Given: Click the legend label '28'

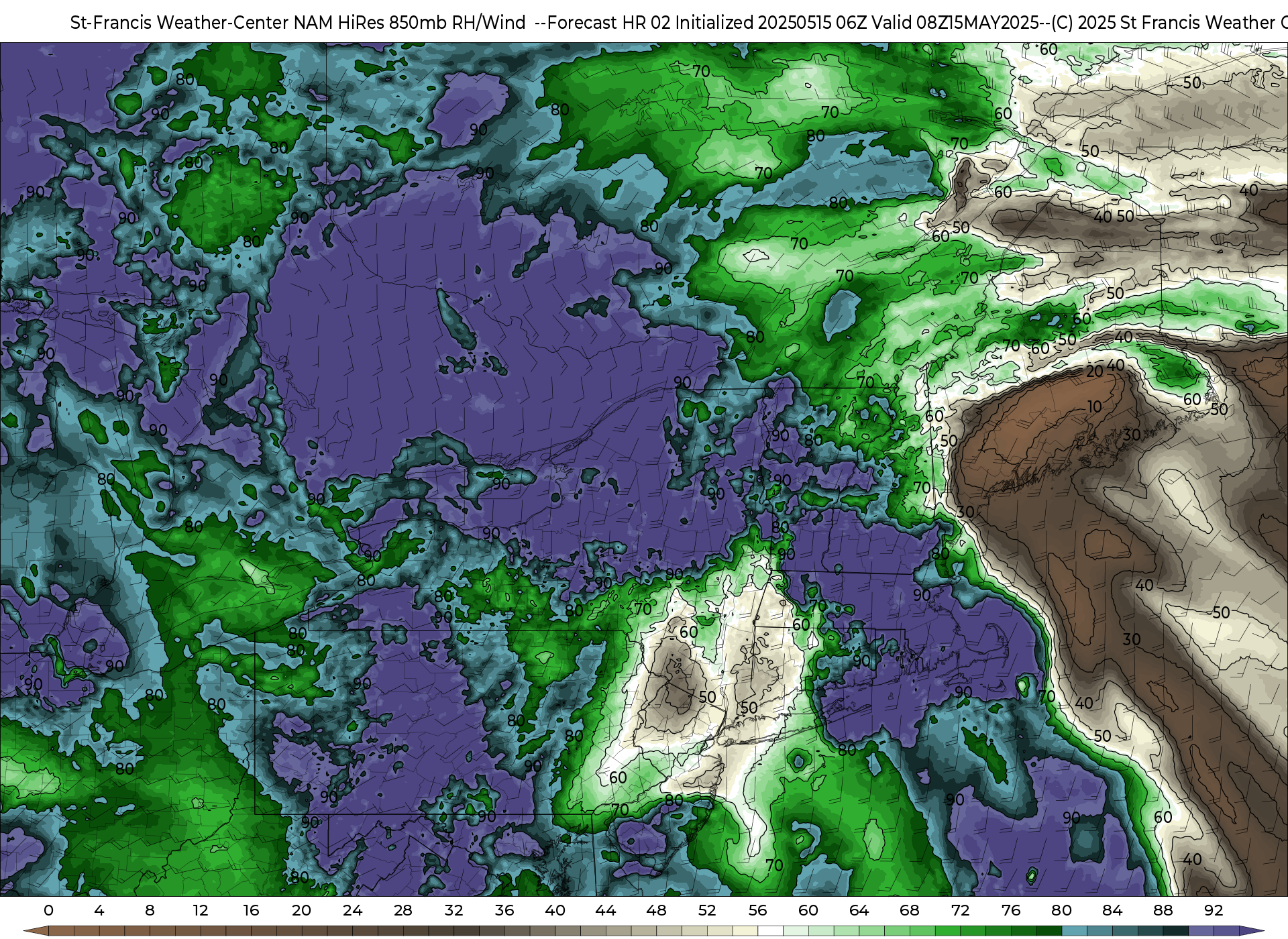Looking at the screenshot, I should click(403, 910).
